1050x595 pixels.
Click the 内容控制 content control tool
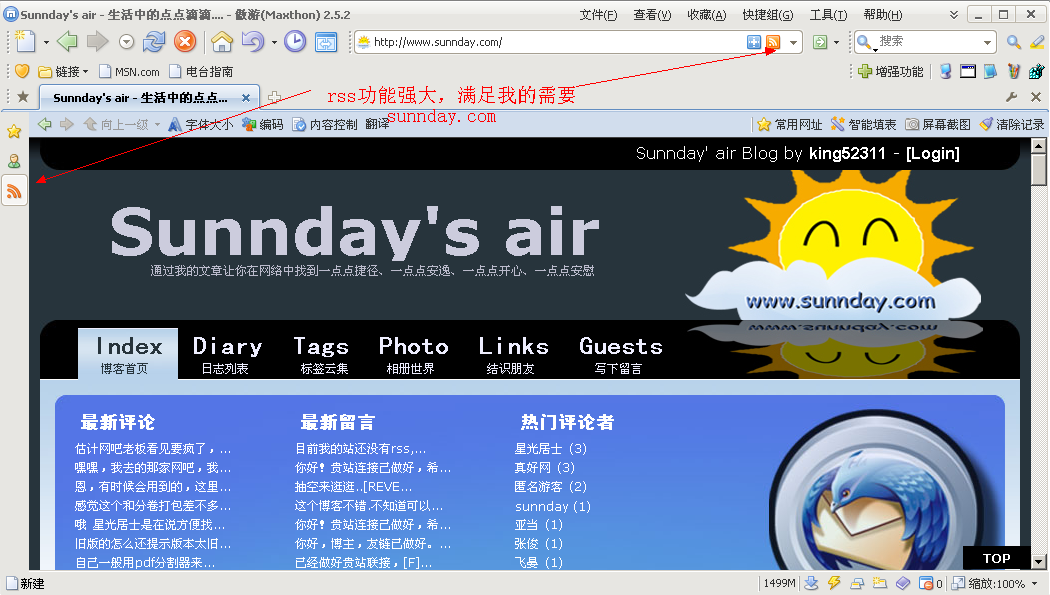(x=325, y=124)
